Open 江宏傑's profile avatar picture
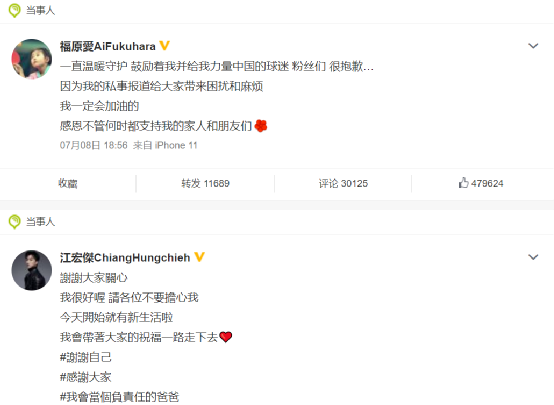This screenshot has width=554, height=405. (32, 270)
